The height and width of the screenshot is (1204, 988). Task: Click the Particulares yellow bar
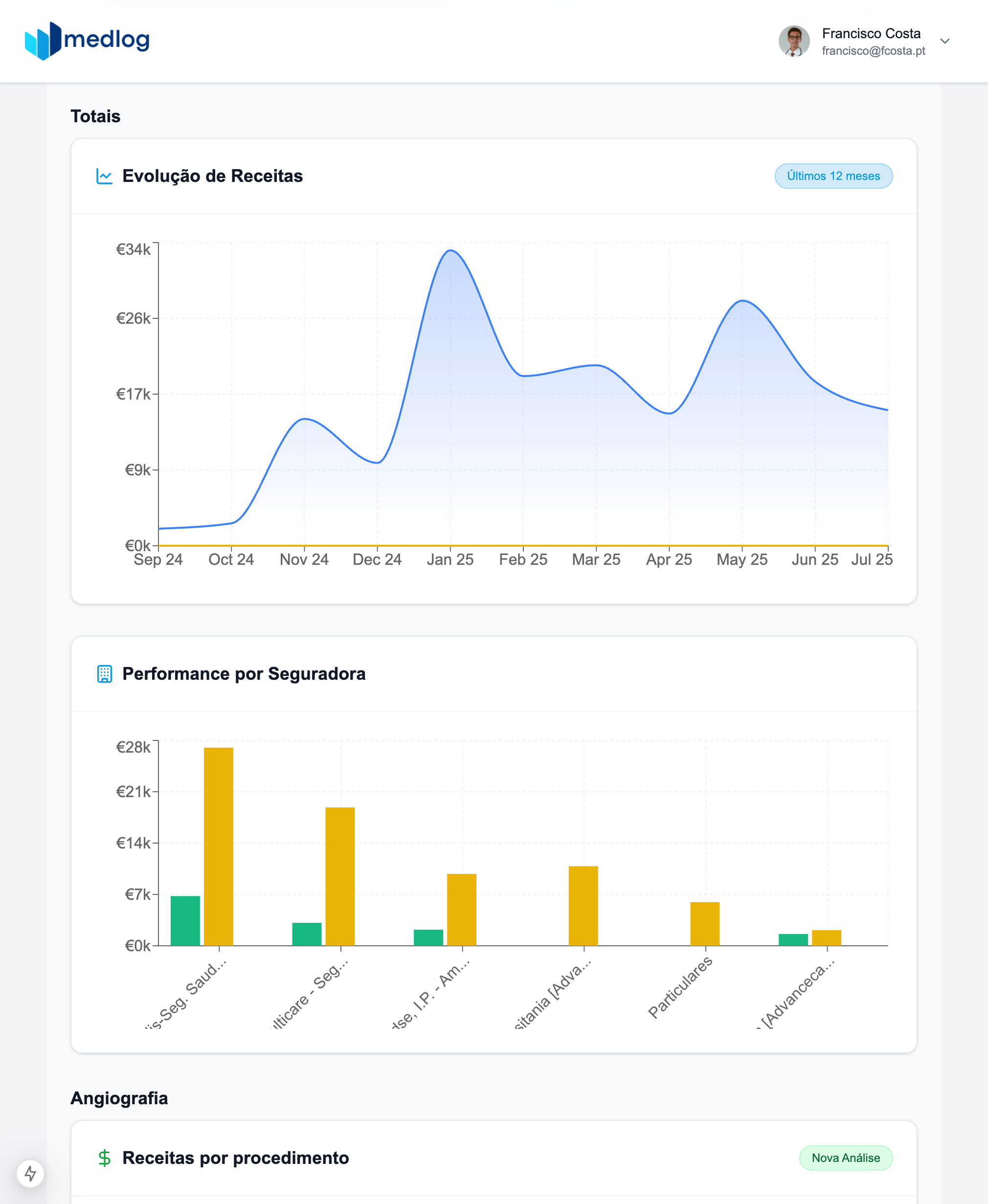[x=705, y=923]
